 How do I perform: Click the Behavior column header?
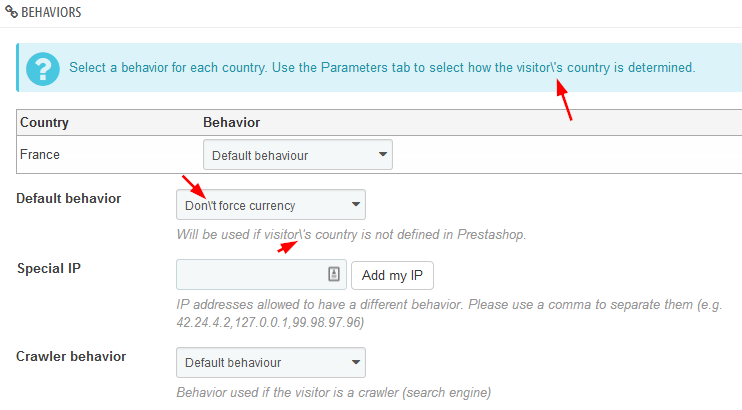231,122
